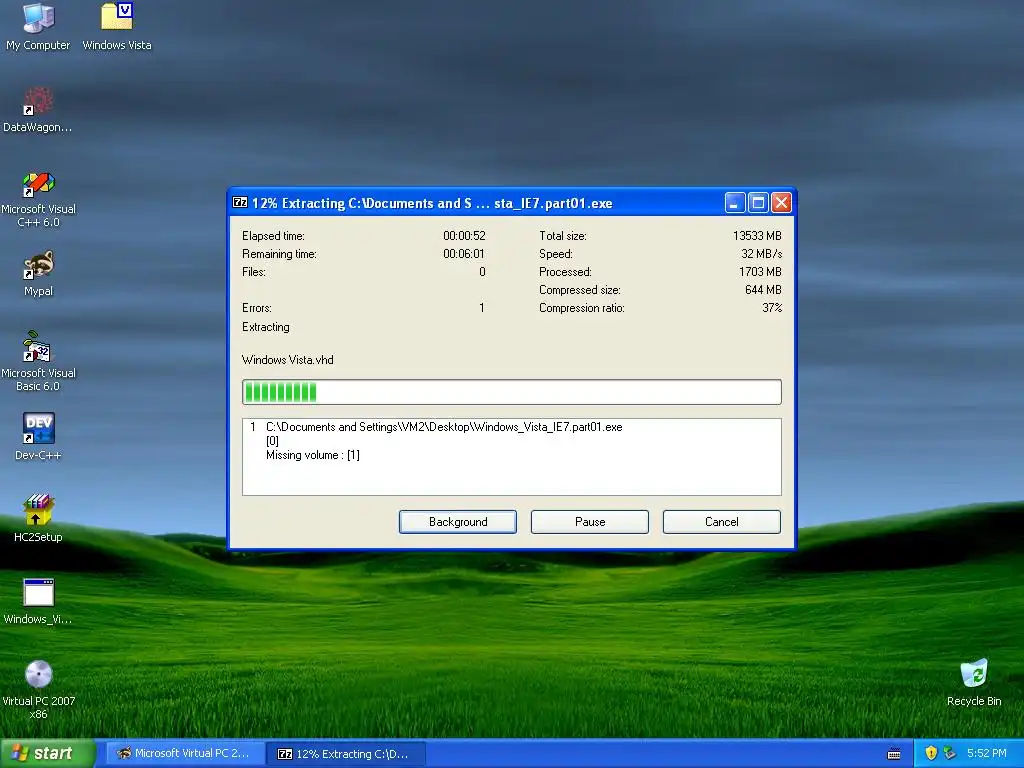
Task: Click the keyboard icon in the taskbar
Action: (894, 754)
